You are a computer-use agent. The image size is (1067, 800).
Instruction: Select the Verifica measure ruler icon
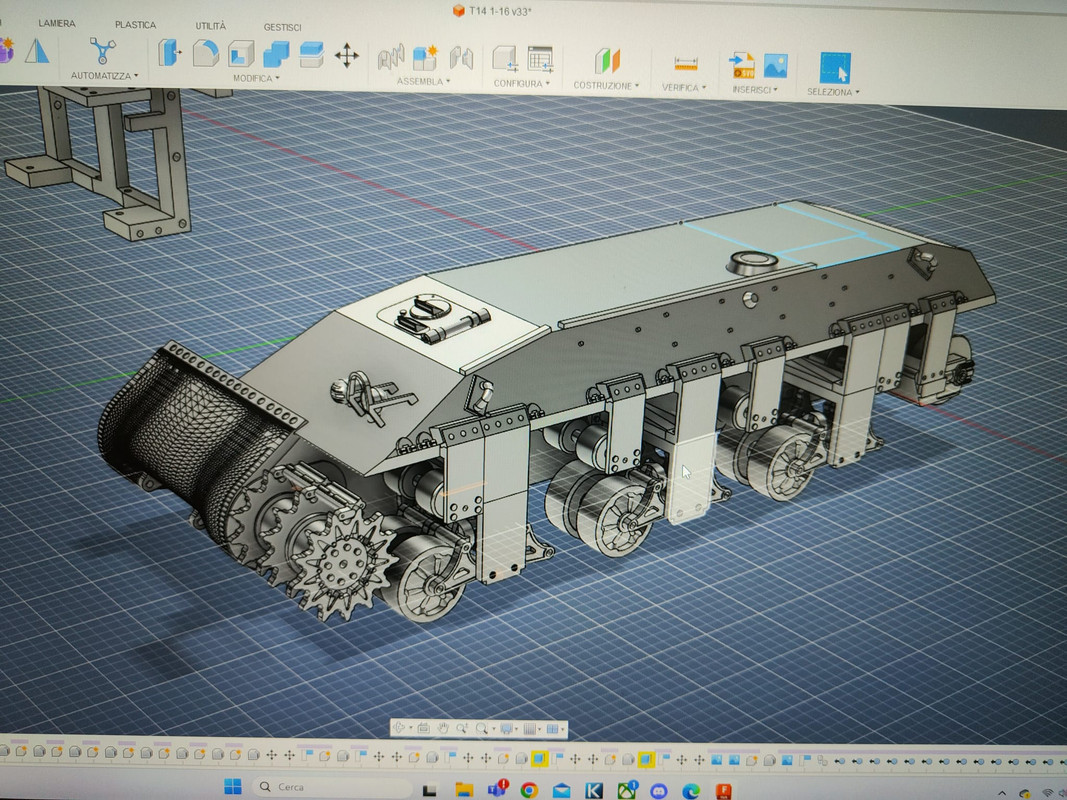click(x=686, y=64)
